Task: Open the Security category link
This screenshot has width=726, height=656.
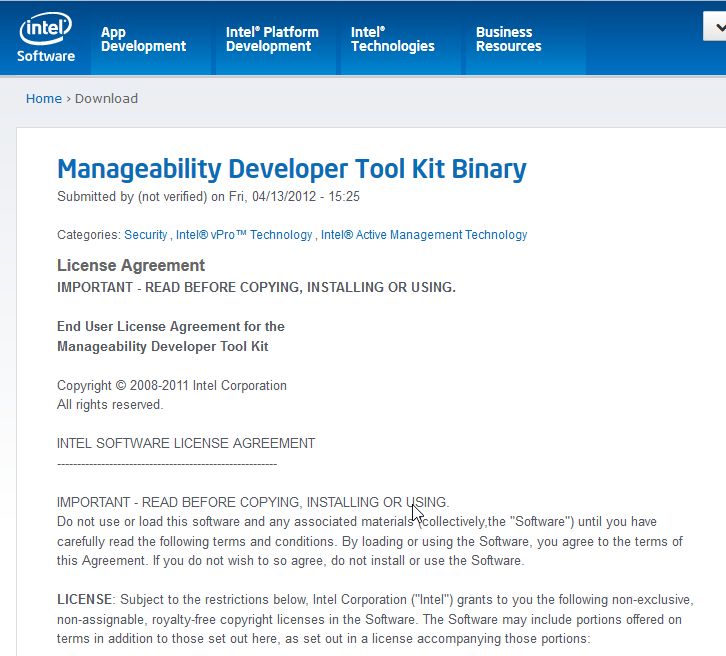Action: (145, 235)
